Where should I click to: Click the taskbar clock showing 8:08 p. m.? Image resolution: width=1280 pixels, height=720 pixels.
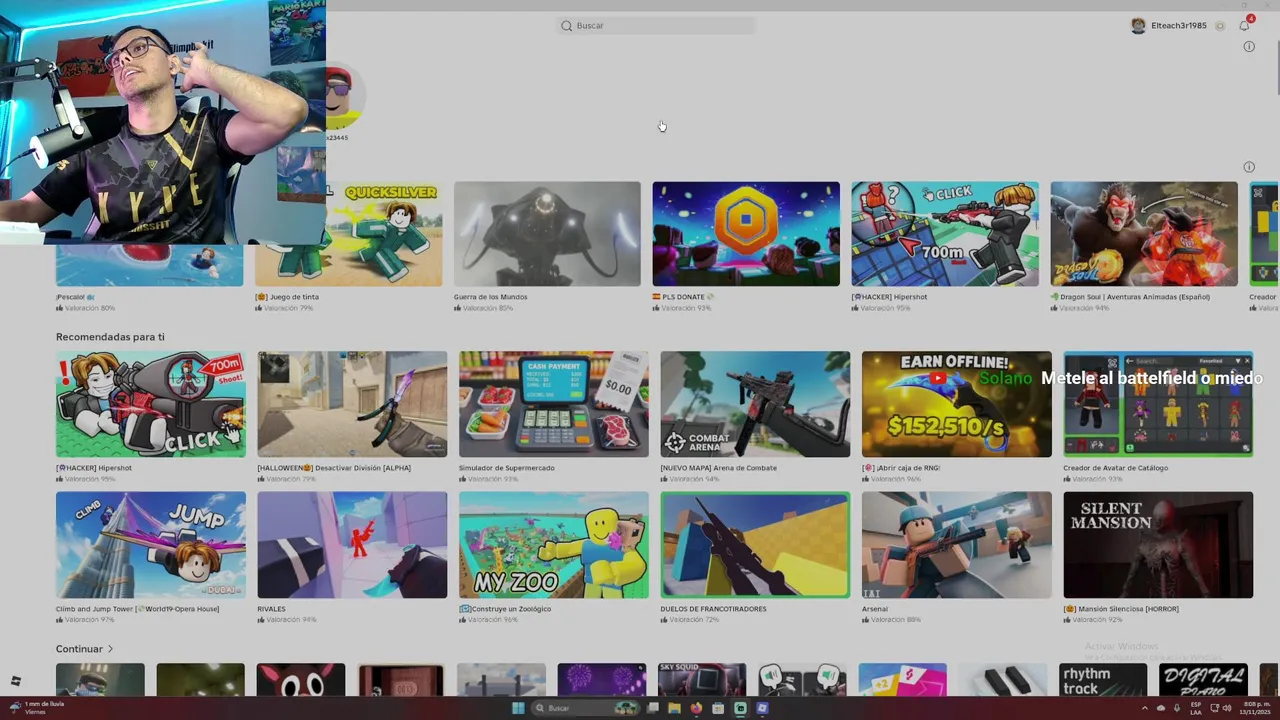pos(1255,708)
